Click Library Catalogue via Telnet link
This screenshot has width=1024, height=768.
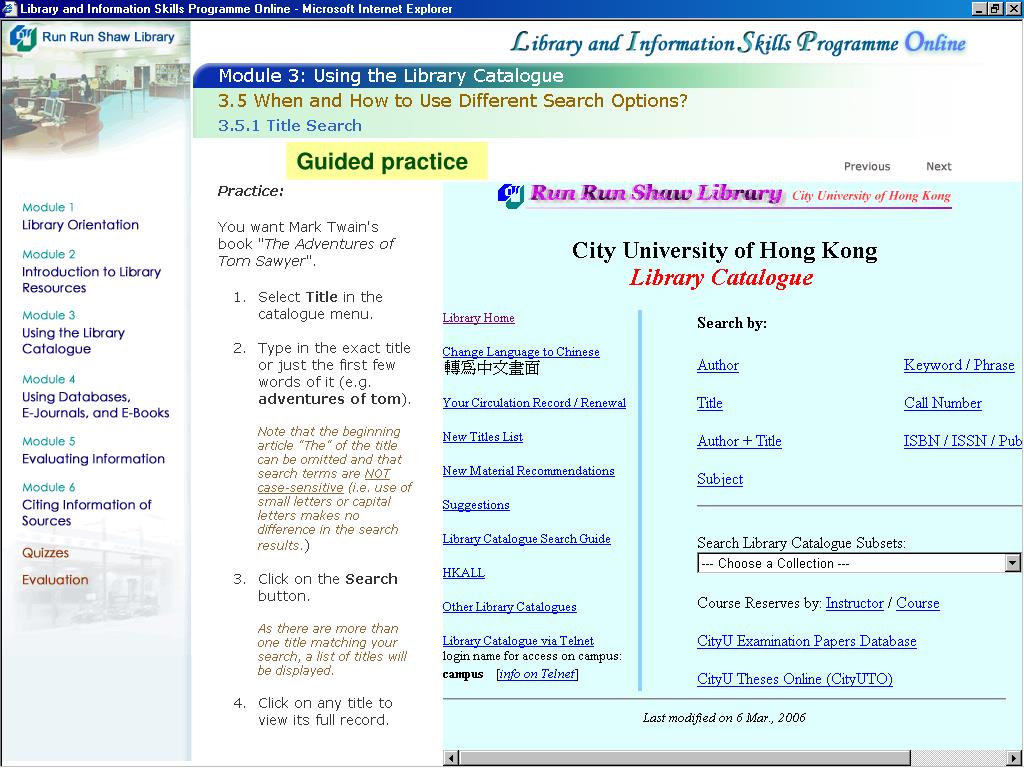tap(519, 641)
